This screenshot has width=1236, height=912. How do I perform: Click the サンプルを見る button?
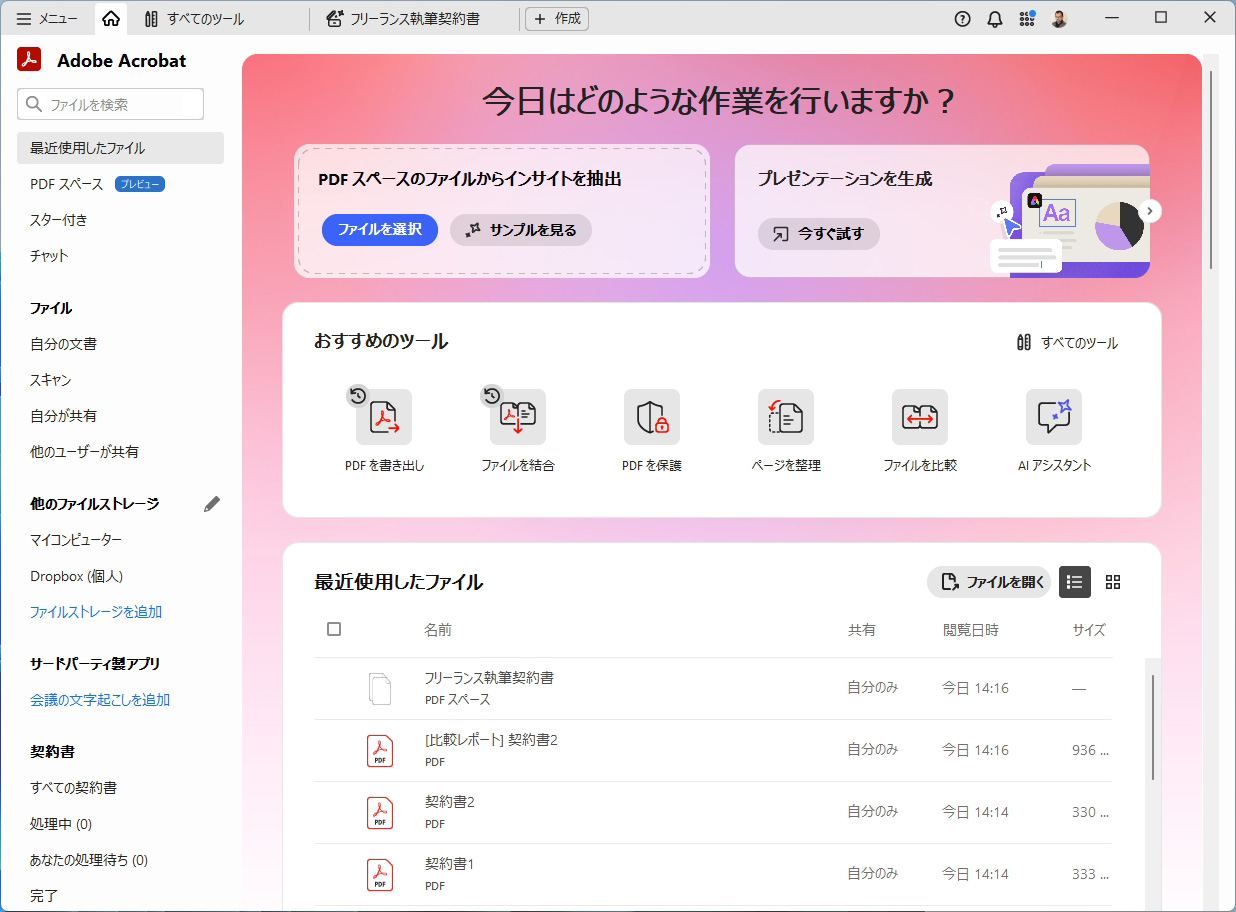pyautogui.click(x=521, y=230)
